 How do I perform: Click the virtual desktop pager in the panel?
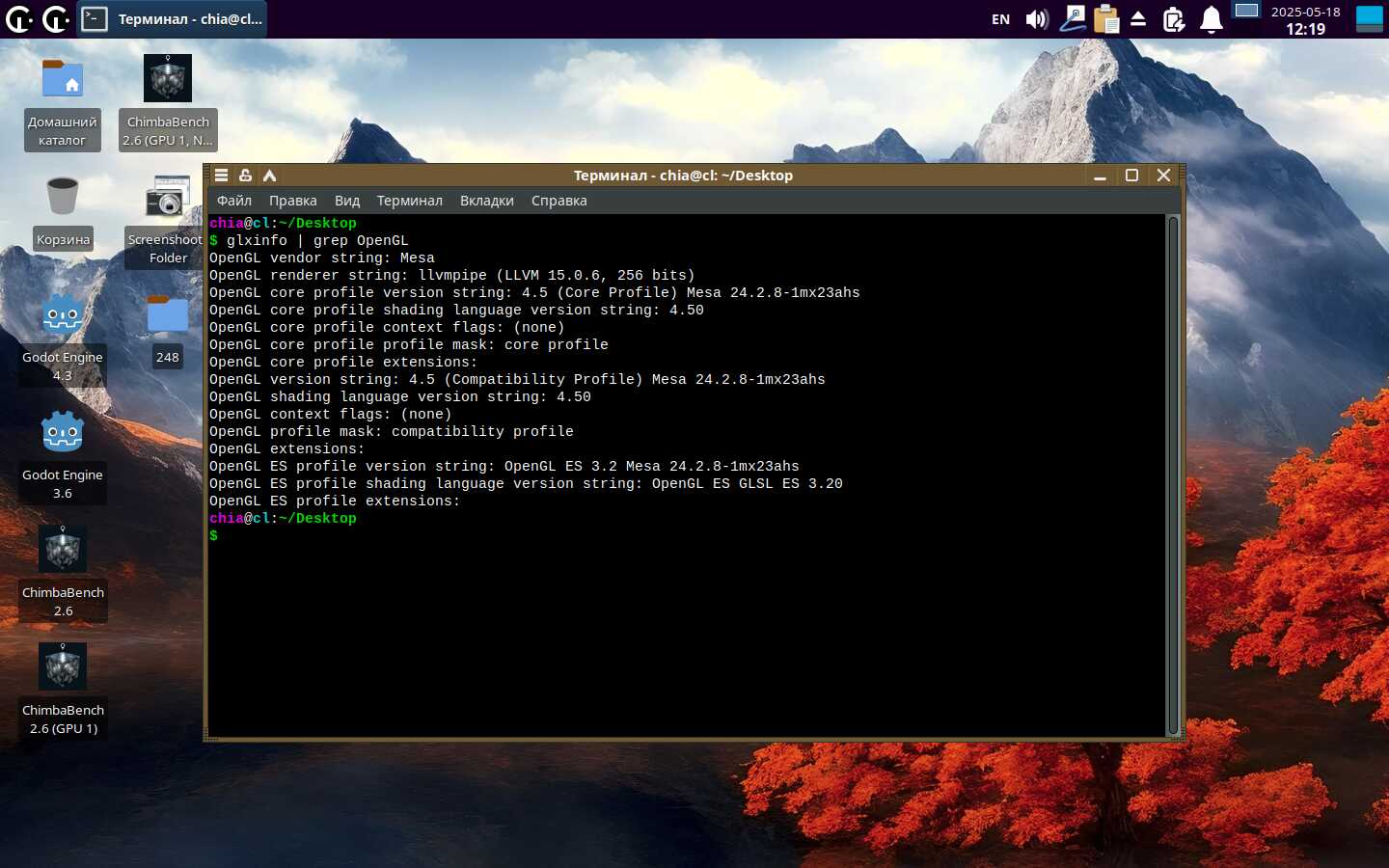(1246, 11)
